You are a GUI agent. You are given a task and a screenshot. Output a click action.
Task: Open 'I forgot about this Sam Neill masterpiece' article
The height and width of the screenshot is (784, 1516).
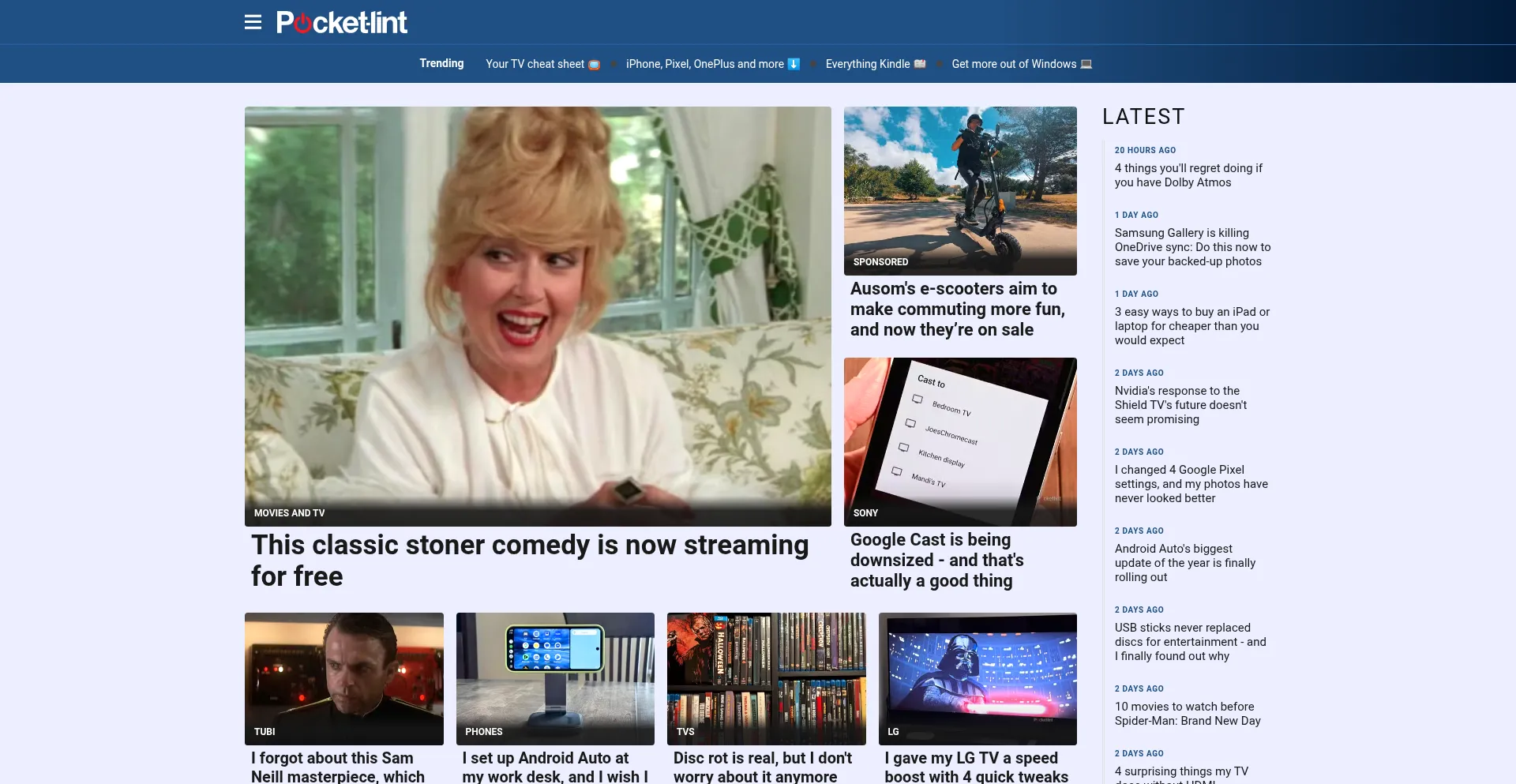click(338, 767)
